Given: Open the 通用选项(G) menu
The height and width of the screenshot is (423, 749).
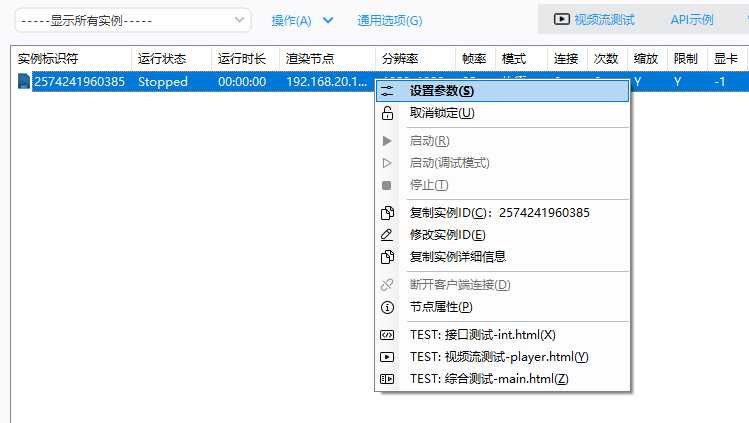Looking at the screenshot, I should pos(389,20).
